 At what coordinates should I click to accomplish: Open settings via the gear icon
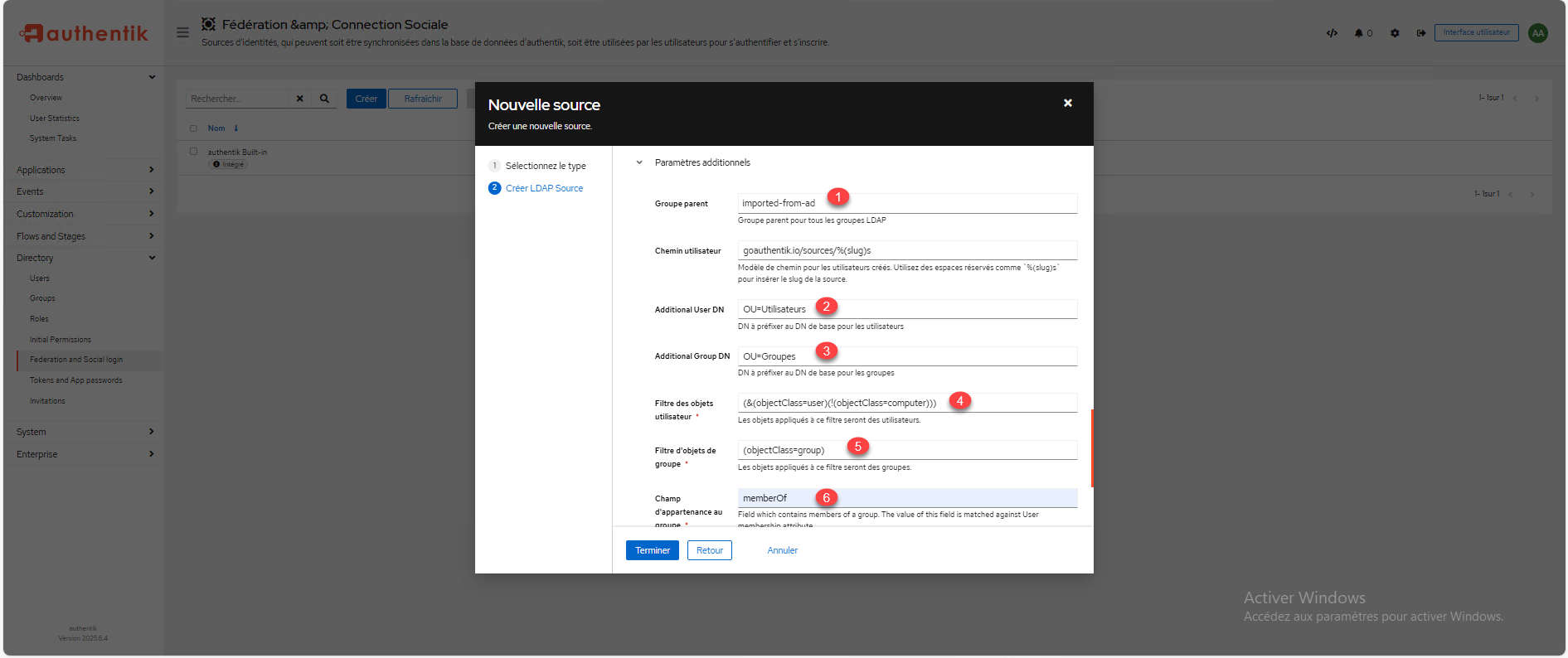pyautogui.click(x=1395, y=33)
